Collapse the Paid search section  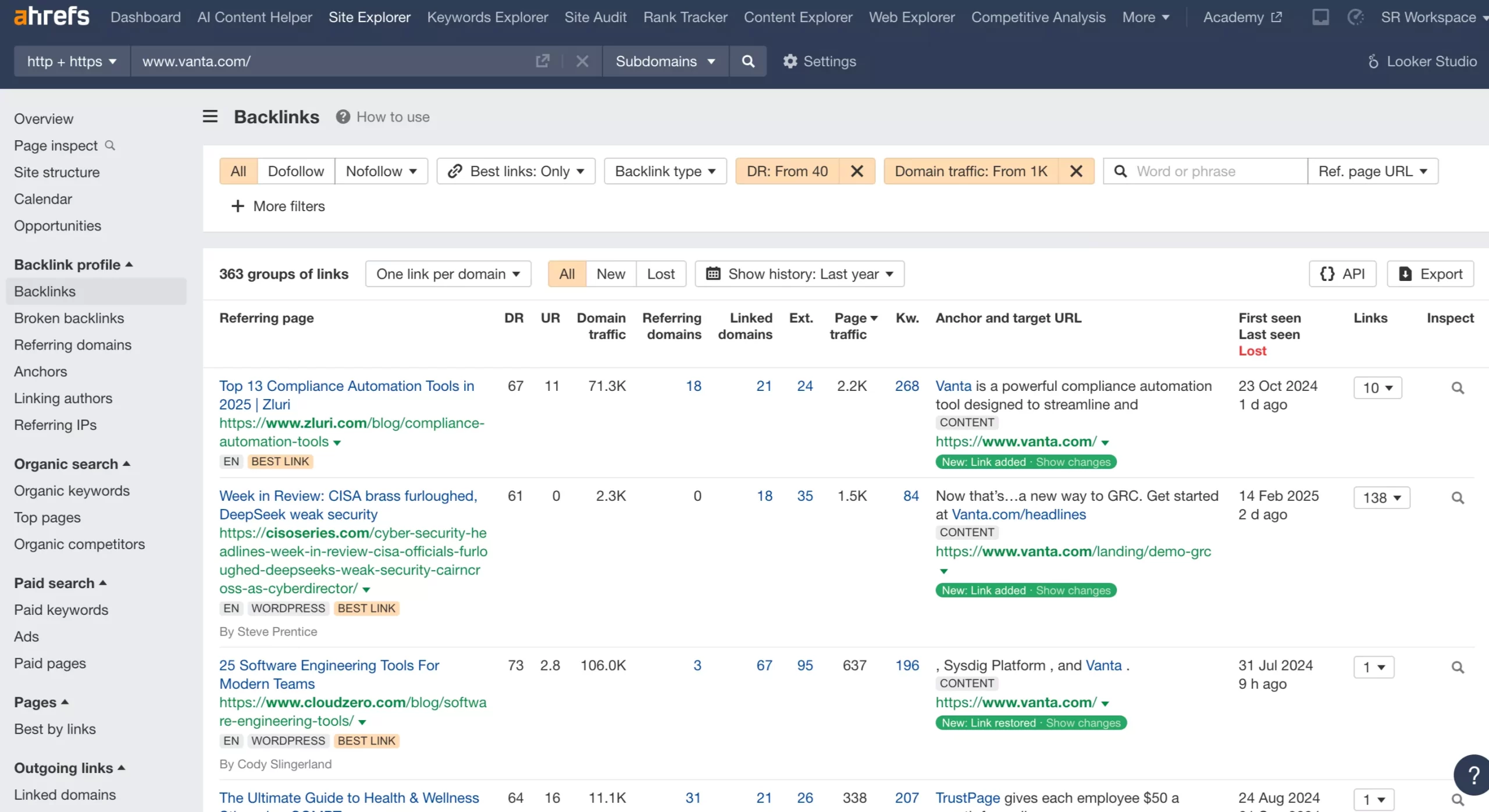pyautogui.click(x=60, y=583)
